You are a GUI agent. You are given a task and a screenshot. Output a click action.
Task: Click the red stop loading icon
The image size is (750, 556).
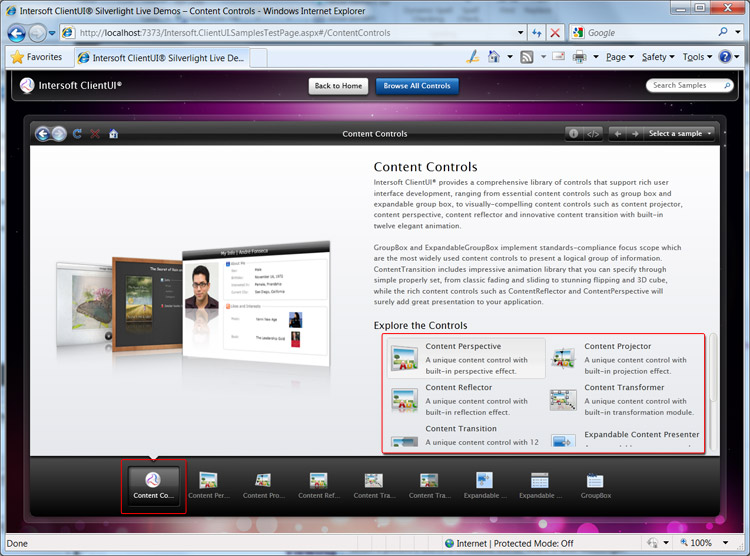tap(555, 33)
